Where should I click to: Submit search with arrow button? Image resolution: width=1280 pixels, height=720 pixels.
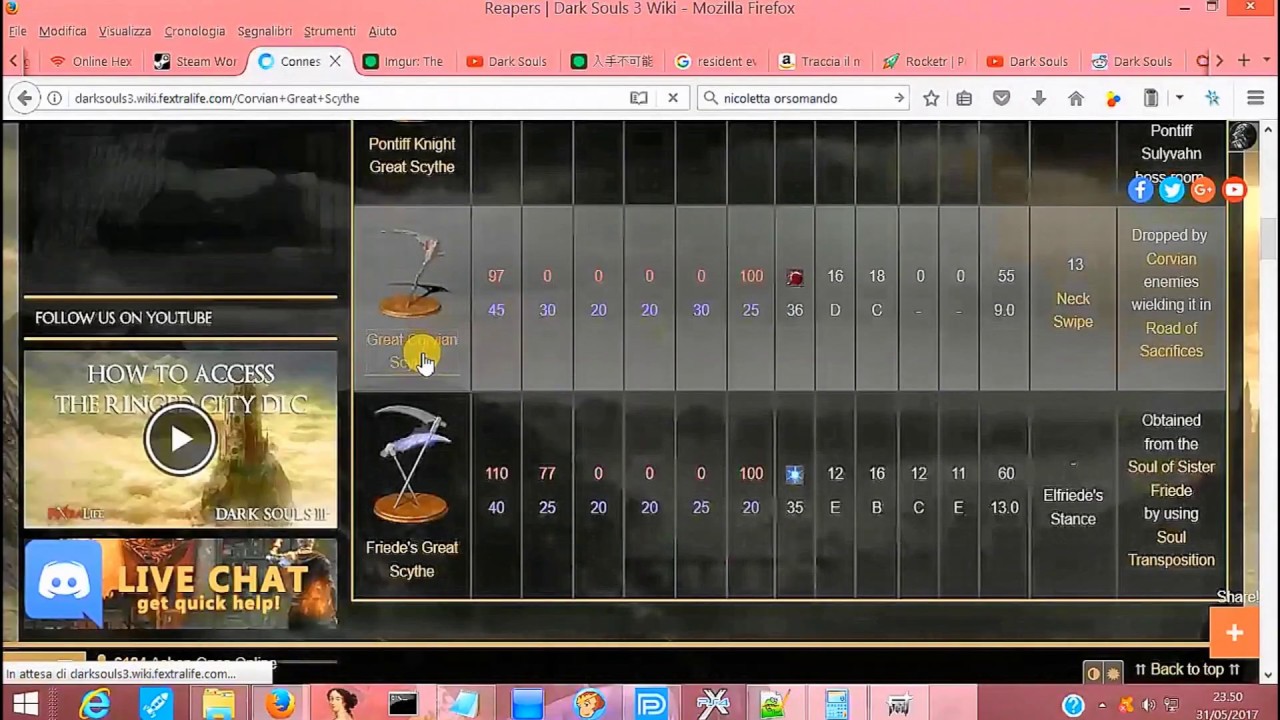click(x=899, y=98)
